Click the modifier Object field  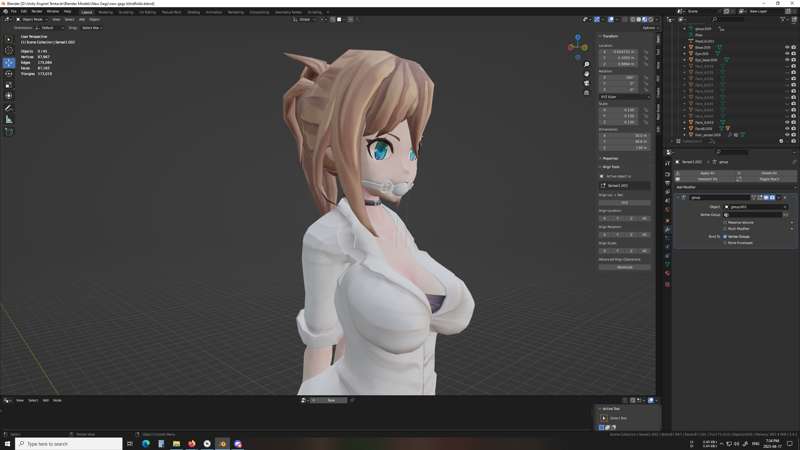756,207
